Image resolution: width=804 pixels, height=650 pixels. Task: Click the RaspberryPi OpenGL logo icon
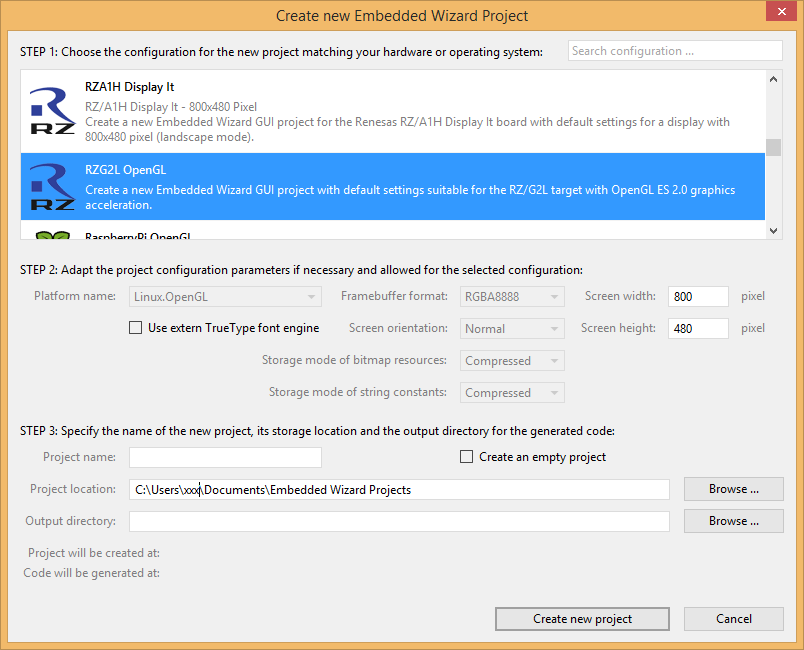(52, 235)
